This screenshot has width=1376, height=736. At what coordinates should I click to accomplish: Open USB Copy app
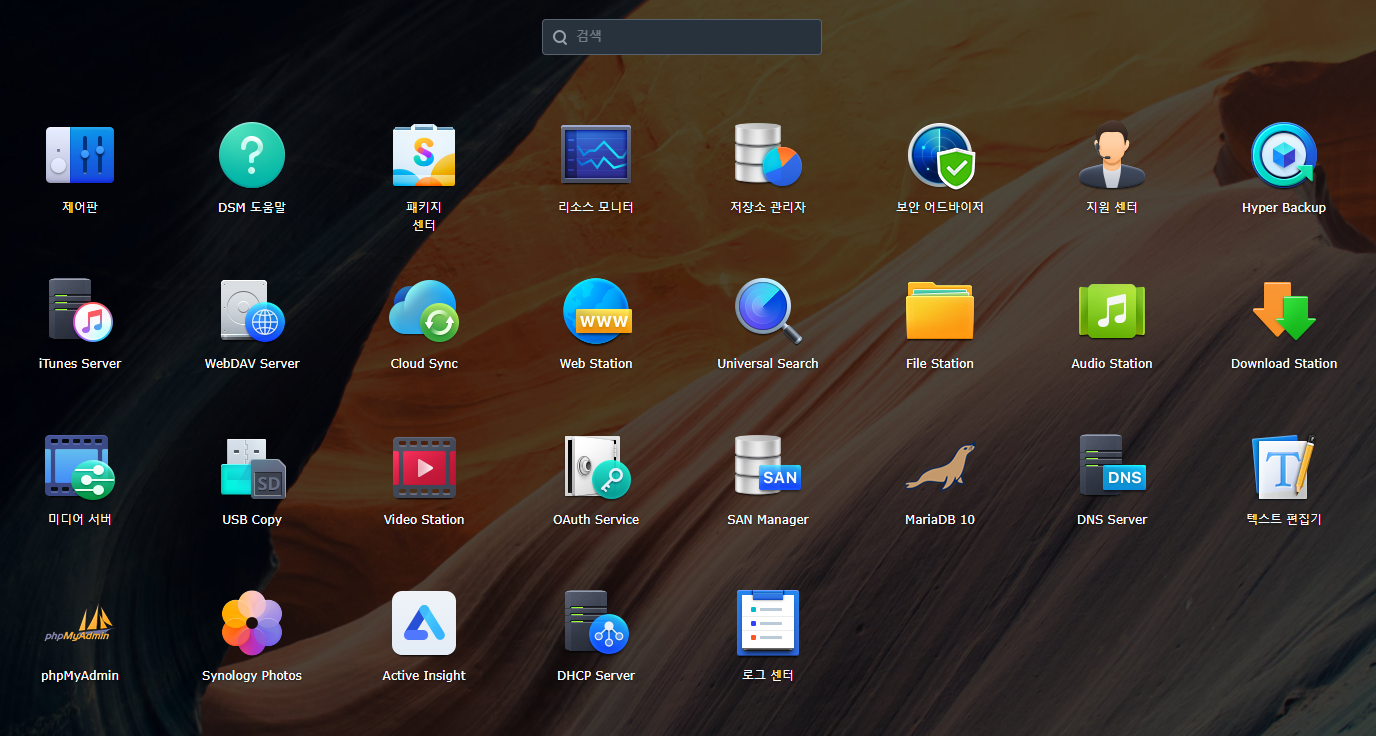pyautogui.click(x=252, y=467)
